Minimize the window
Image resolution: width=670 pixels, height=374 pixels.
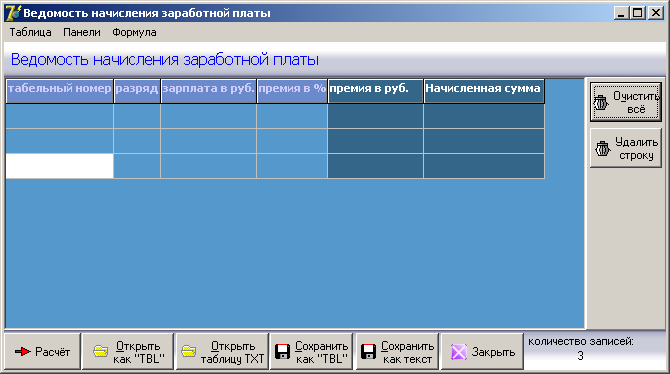(x=621, y=13)
